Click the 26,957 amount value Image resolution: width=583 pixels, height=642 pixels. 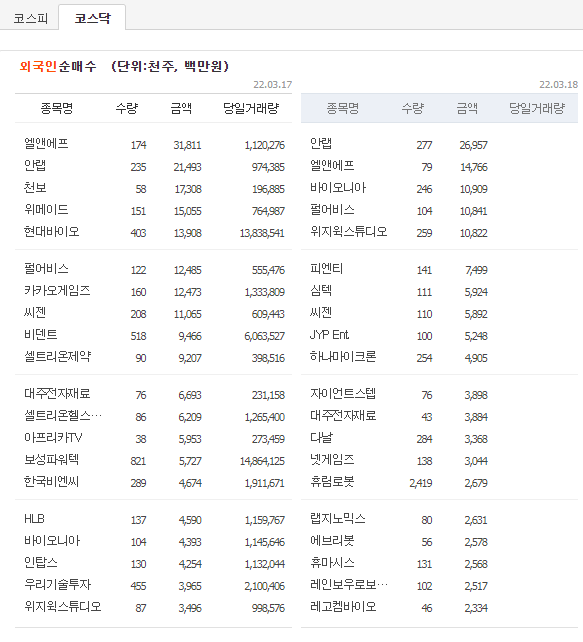coord(473,145)
